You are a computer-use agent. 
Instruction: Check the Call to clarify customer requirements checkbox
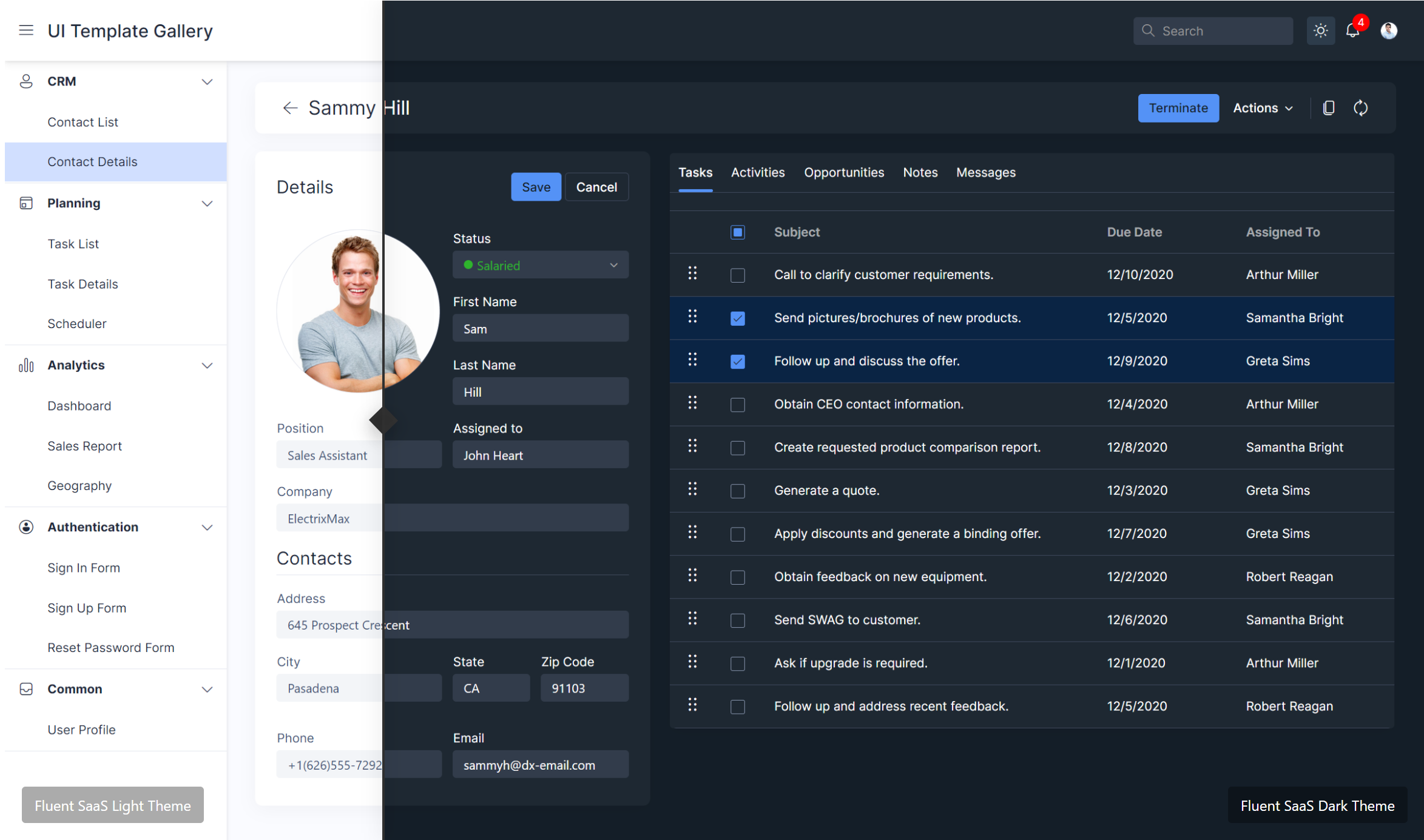click(x=737, y=275)
